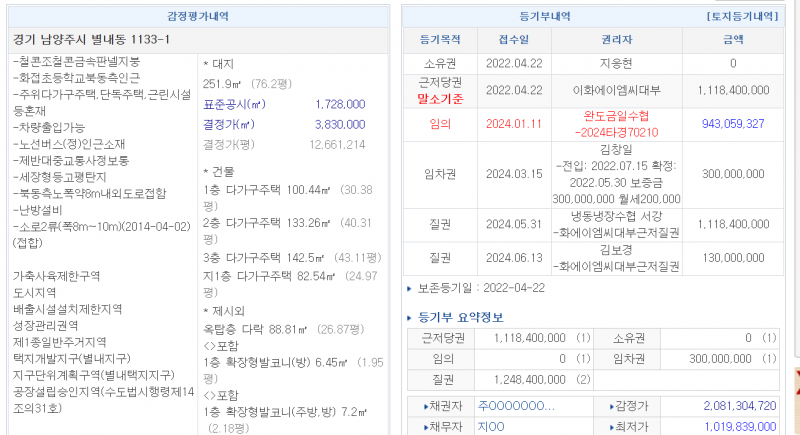
Task: Click the debtor name 지OO
Action: click(491, 425)
